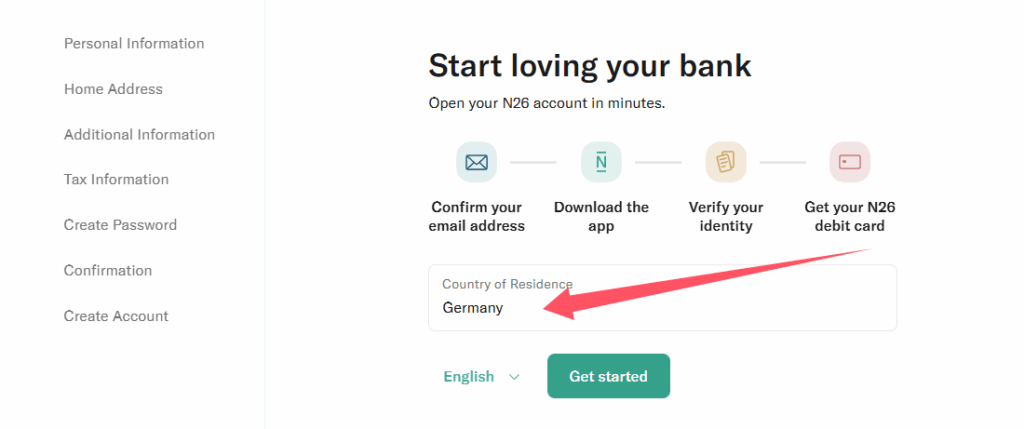Click the debit card icon
Viewport: 1024px width, 429px height.
click(849, 162)
